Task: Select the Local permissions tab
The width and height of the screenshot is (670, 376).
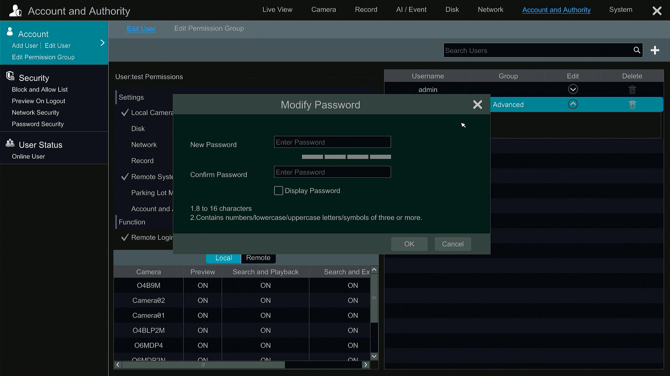Action: pyautogui.click(x=223, y=258)
